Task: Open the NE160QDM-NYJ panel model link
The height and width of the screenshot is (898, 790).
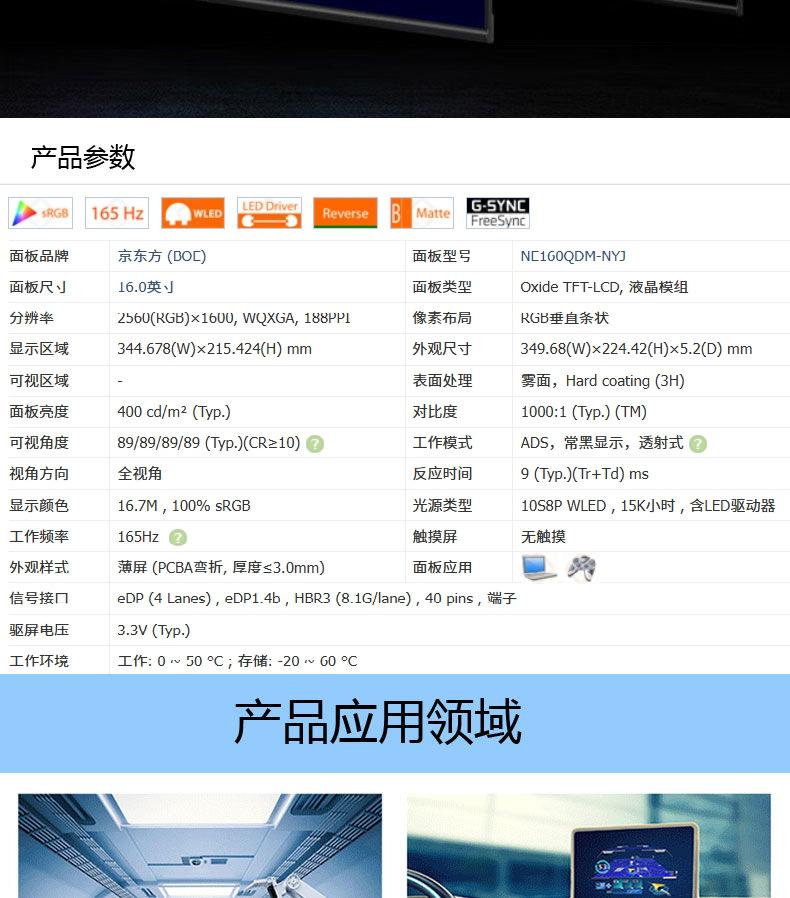Action: (x=573, y=256)
